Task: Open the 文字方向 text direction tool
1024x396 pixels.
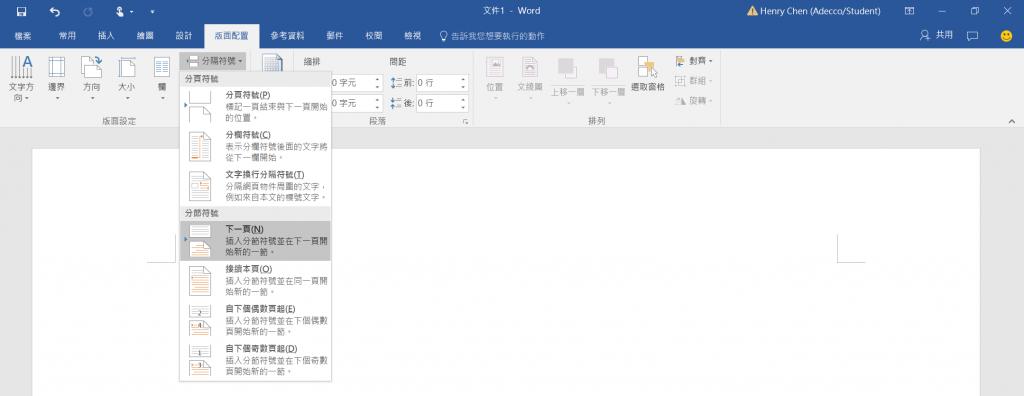Action: [x=22, y=79]
